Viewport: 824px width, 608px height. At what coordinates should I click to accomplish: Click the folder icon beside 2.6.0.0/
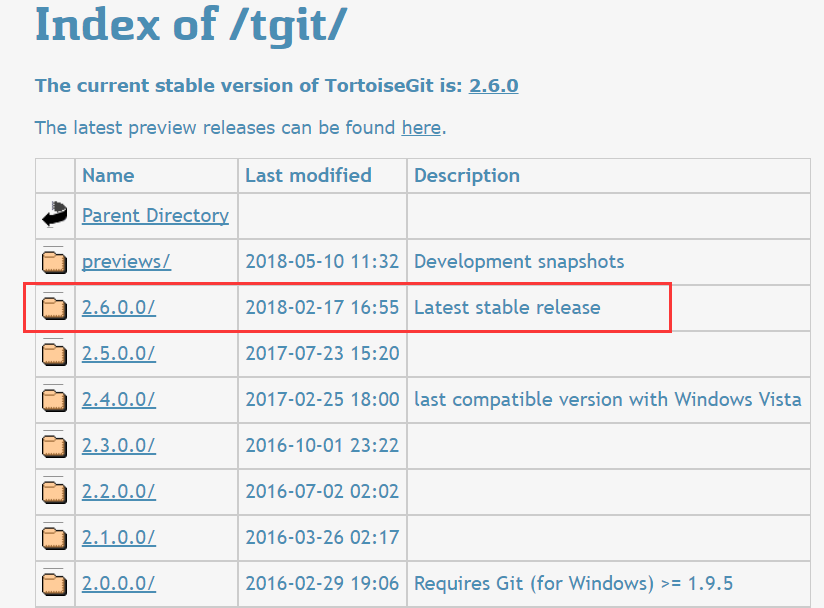click(x=54, y=308)
